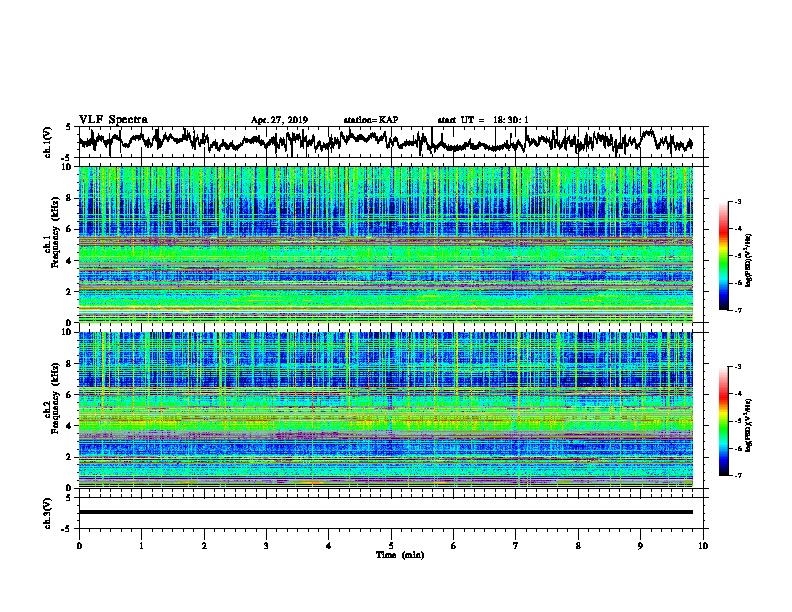This screenshot has width=792, height=612.
Task: Click the ch.3 flat black trace line
Action: (385, 512)
